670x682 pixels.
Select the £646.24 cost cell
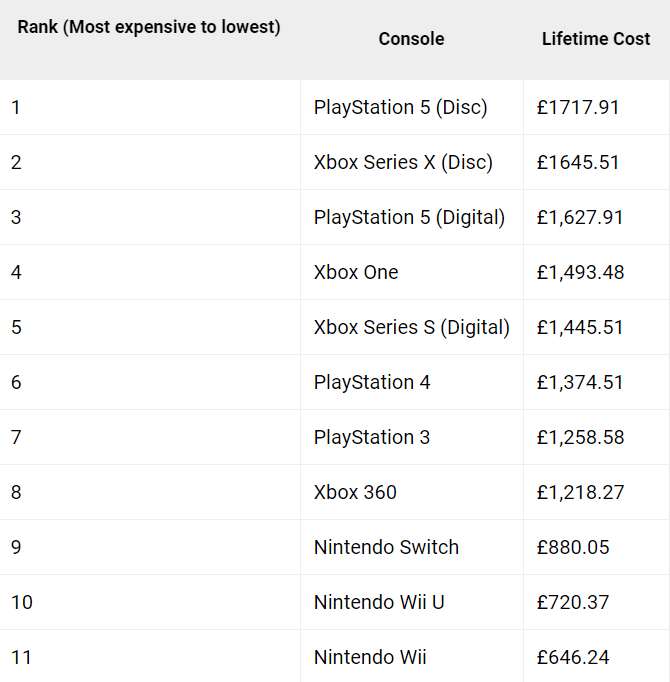tap(573, 657)
